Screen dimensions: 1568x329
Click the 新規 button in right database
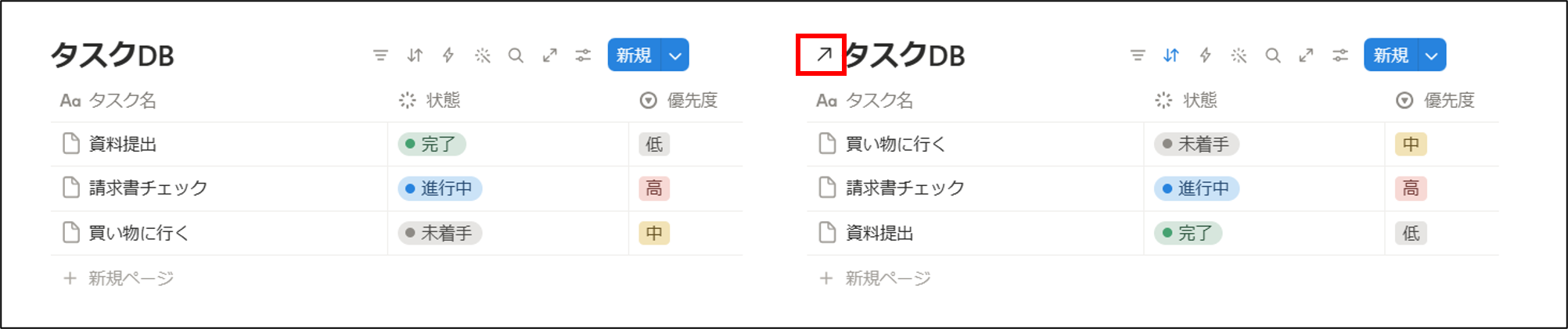pos(1390,55)
